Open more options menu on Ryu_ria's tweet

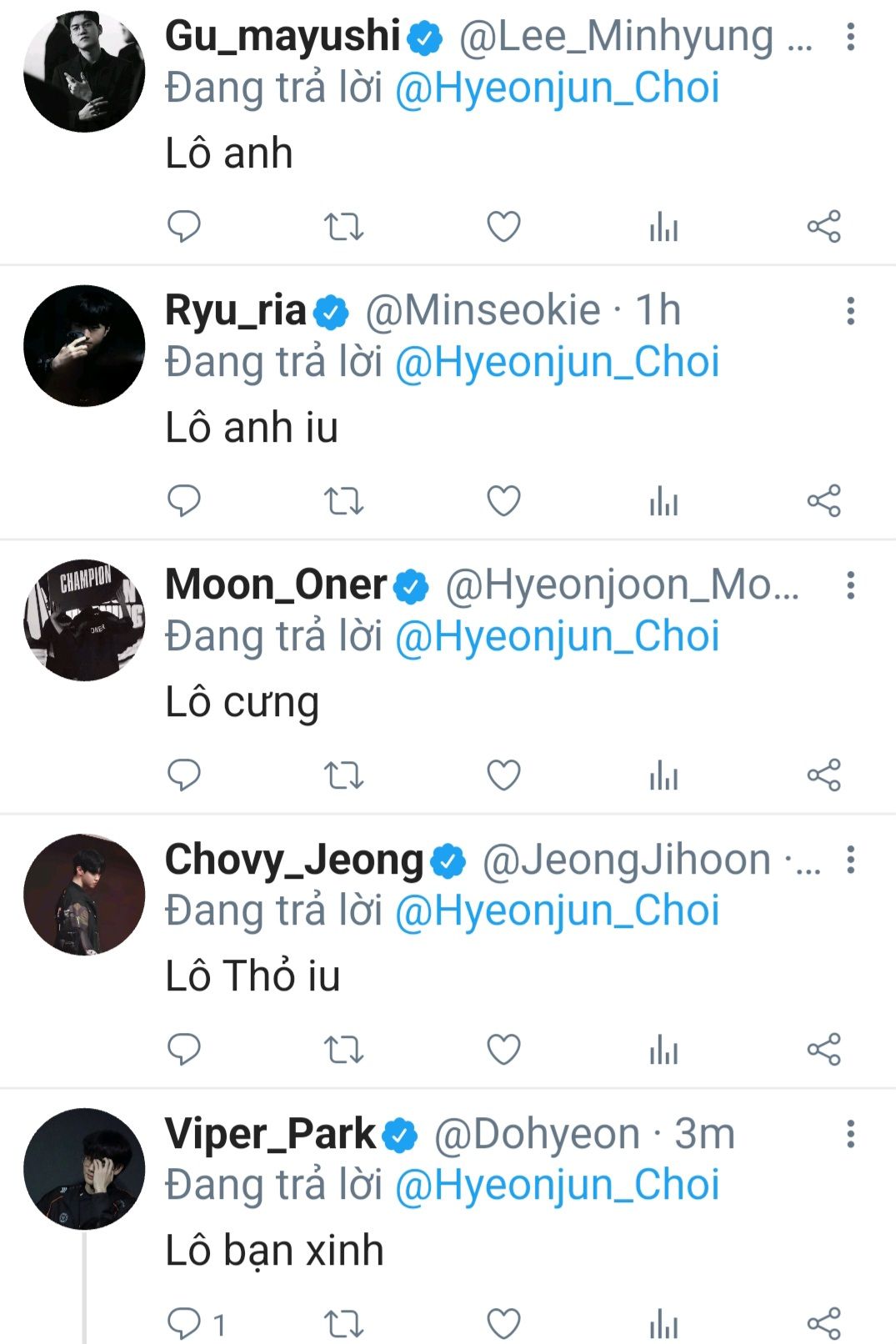click(850, 311)
